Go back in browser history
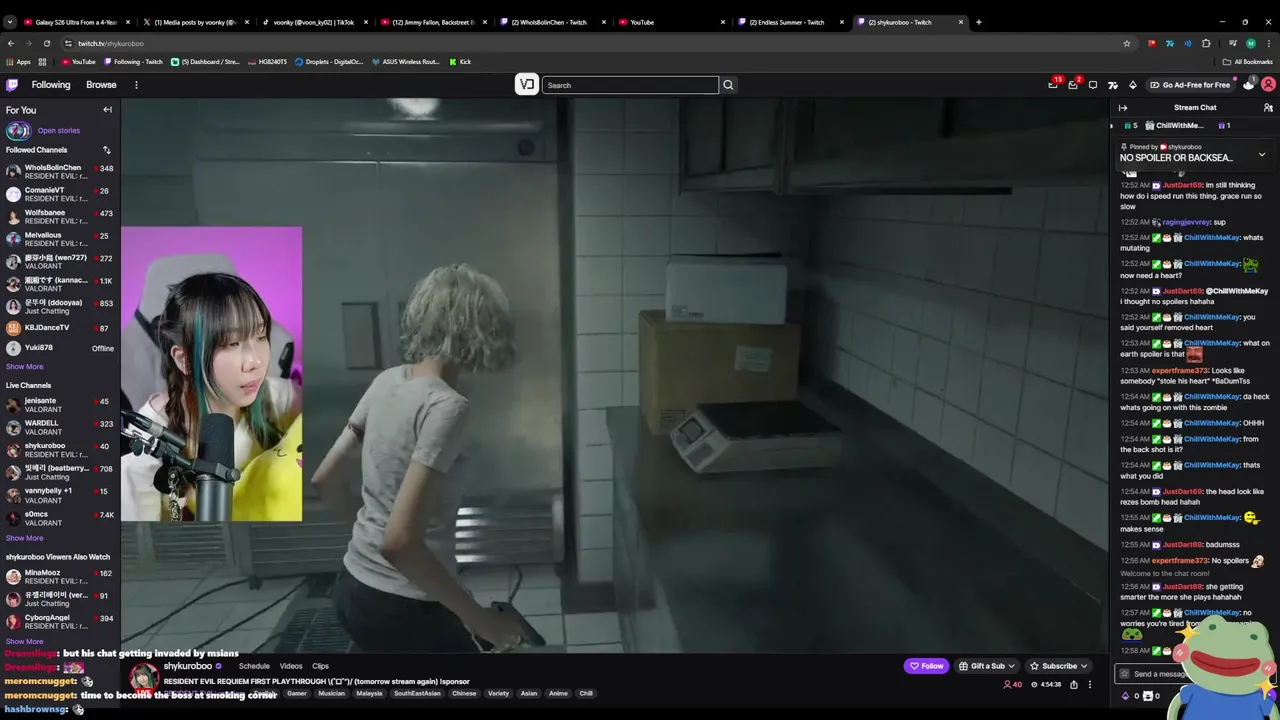This screenshot has height=720, width=1280. point(11,43)
